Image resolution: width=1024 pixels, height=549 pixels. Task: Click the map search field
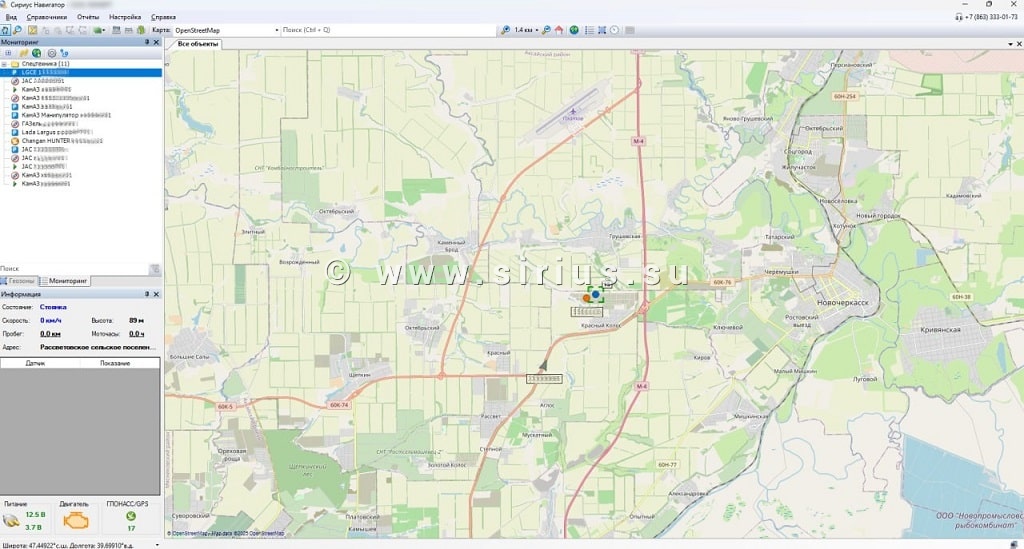click(x=385, y=30)
